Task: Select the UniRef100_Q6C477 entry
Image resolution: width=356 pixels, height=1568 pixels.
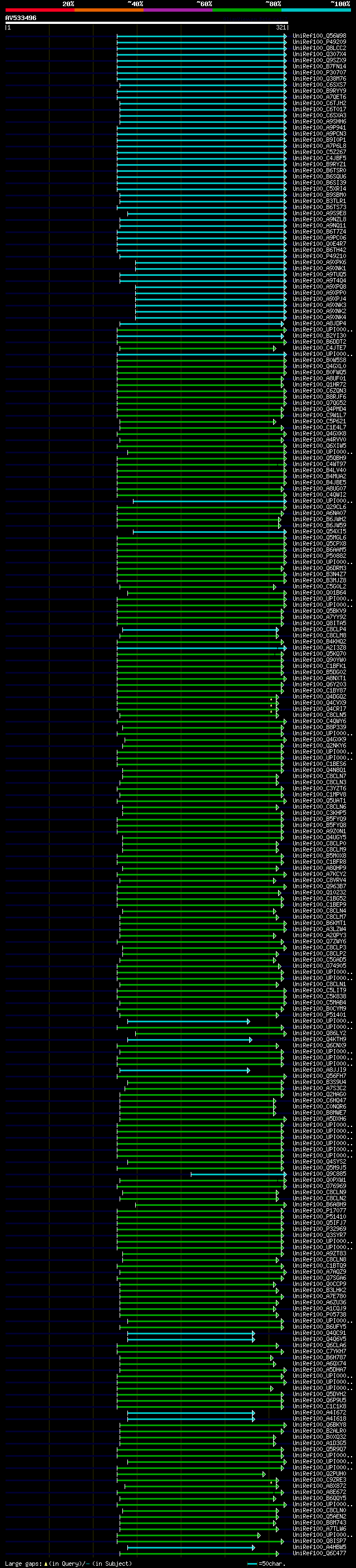Action: 319,1554
